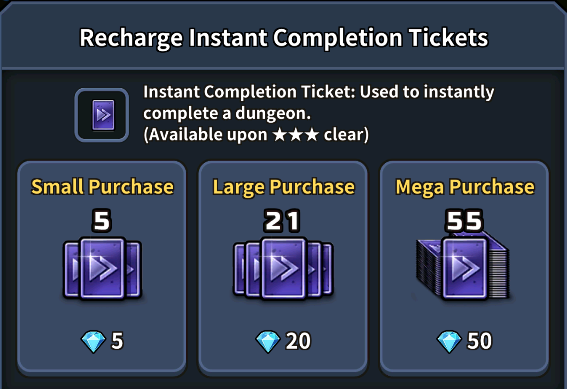
Task: Click the gem icon beside price 5
Action: coord(93,341)
